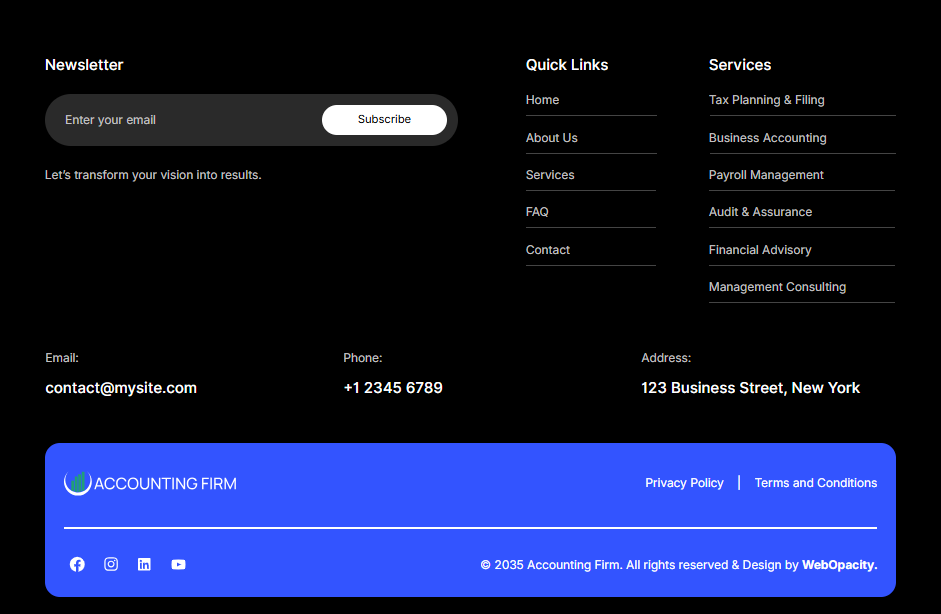Open the Facebook social icon
This screenshot has height=614, width=941.
77,564
